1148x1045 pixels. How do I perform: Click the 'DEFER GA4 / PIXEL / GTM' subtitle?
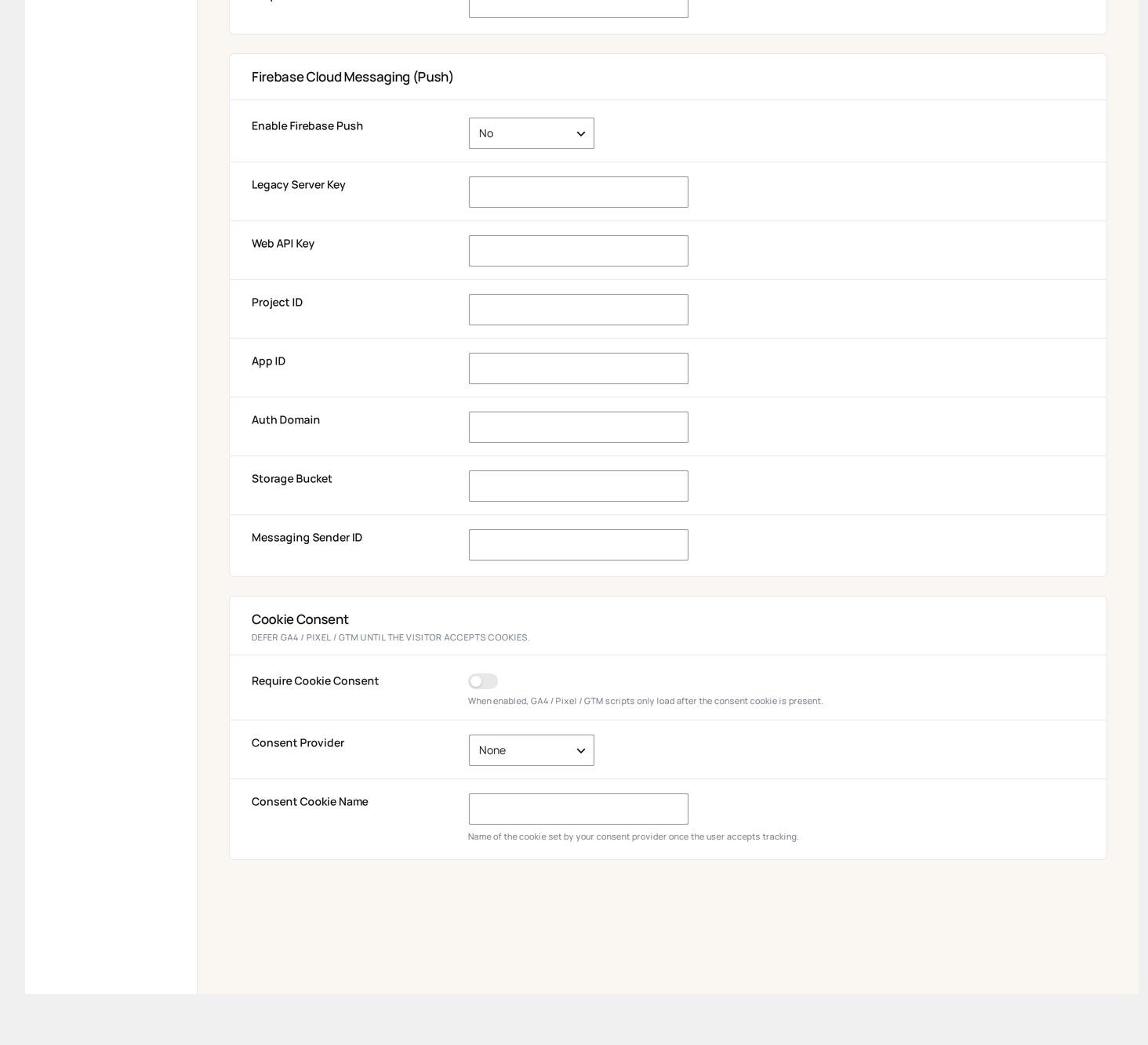click(391, 637)
